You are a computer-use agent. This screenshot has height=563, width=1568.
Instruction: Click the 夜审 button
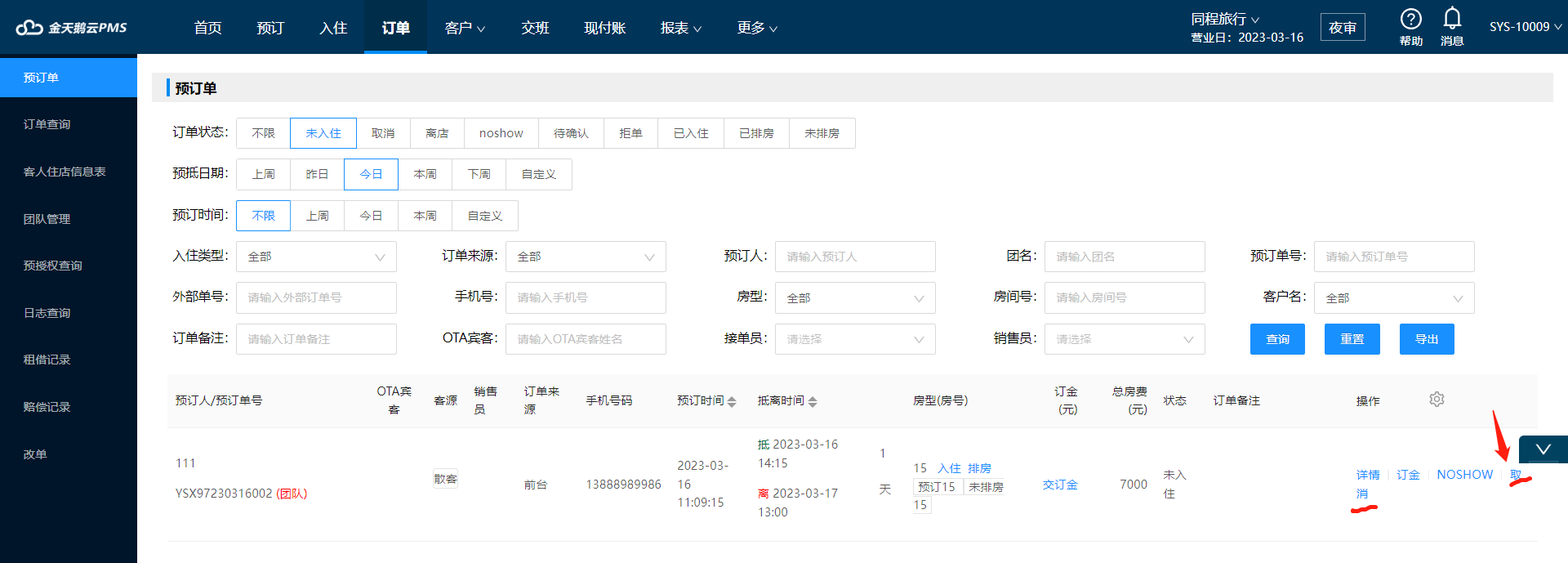point(1343,28)
